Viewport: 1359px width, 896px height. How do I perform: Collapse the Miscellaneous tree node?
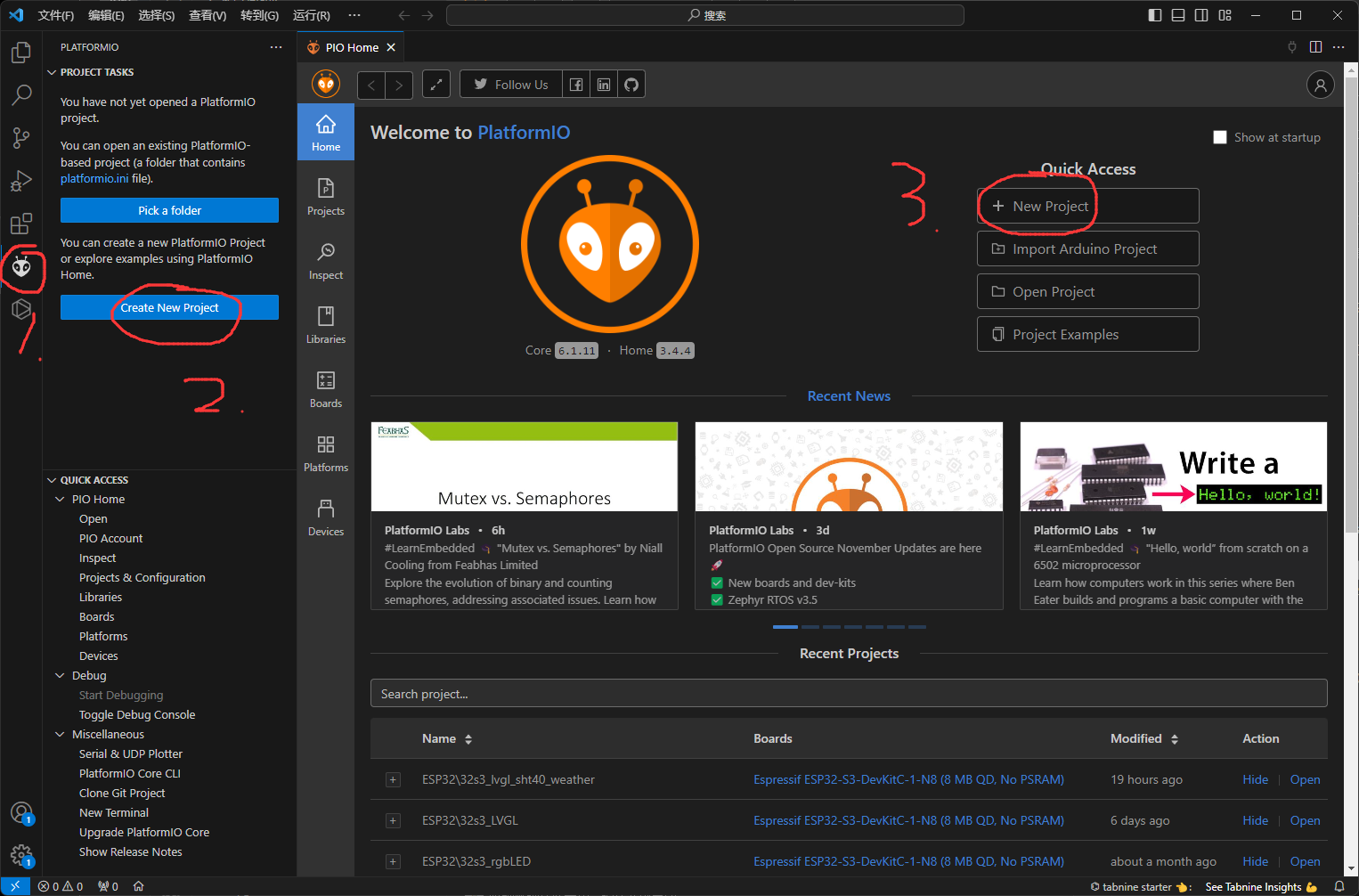point(61,735)
